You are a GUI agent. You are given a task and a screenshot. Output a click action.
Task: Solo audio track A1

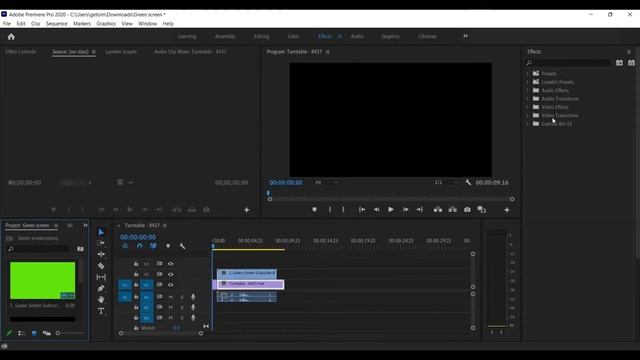click(x=182, y=297)
